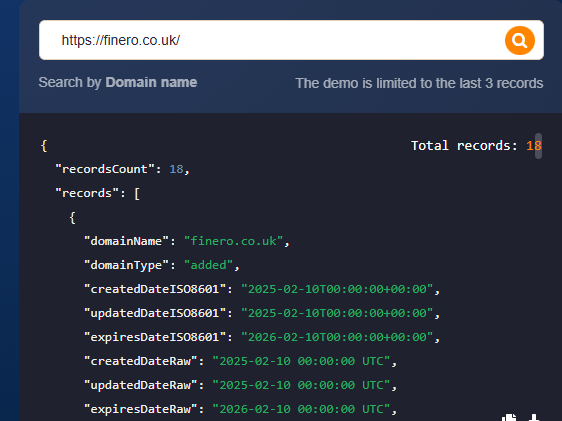Viewport: 562px width, 421px height.
Task: Click the "Search by Domain name" label
Action: (x=118, y=82)
